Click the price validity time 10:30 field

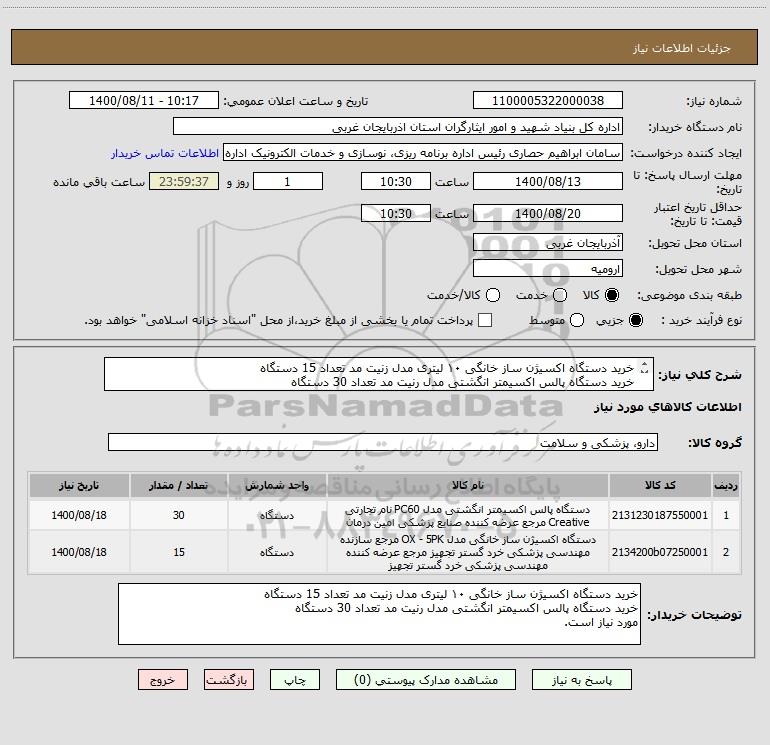[x=396, y=213]
